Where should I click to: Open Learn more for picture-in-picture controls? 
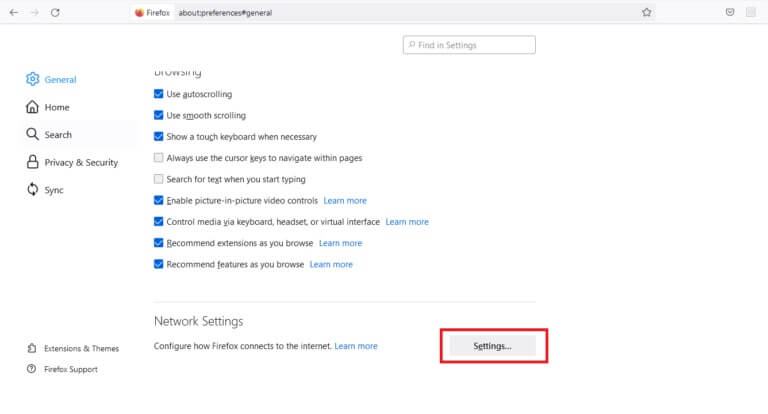[x=345, y=200]
